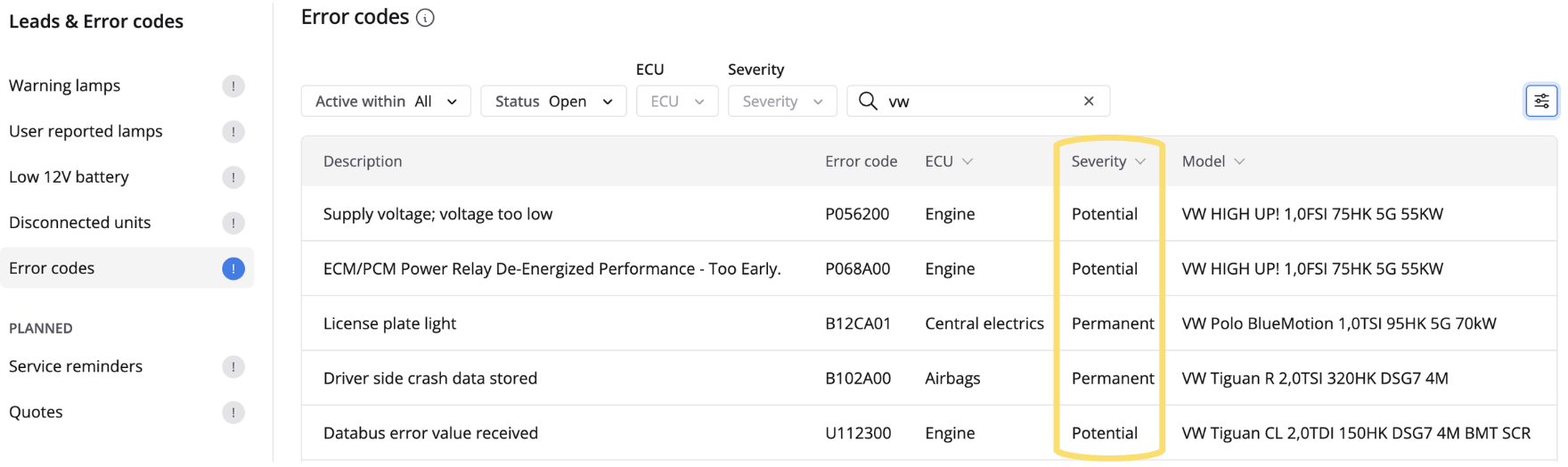Click the alert badge next to Low 12V battery

click(x=233, y=177)
